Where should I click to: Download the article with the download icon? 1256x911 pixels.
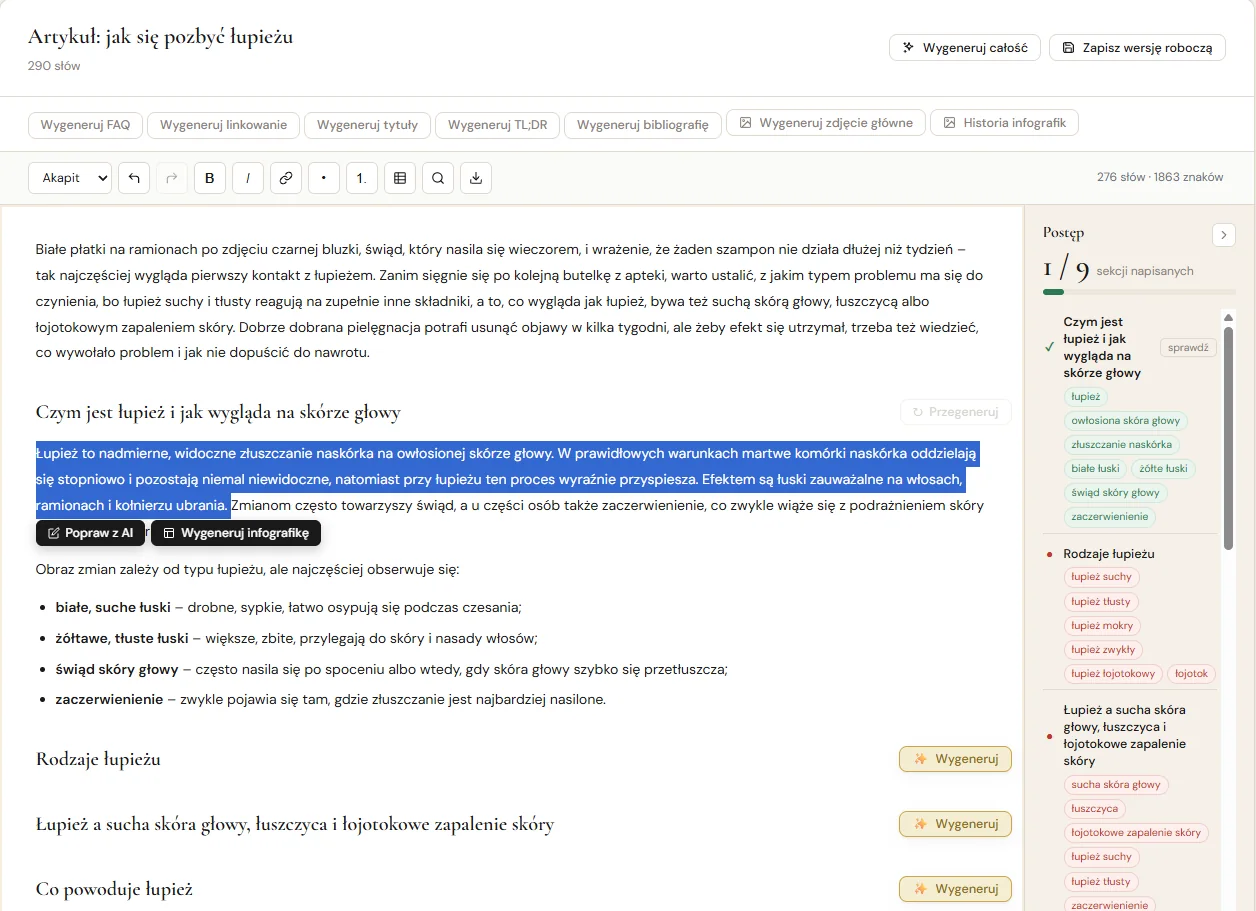click(x=476, y=178)
